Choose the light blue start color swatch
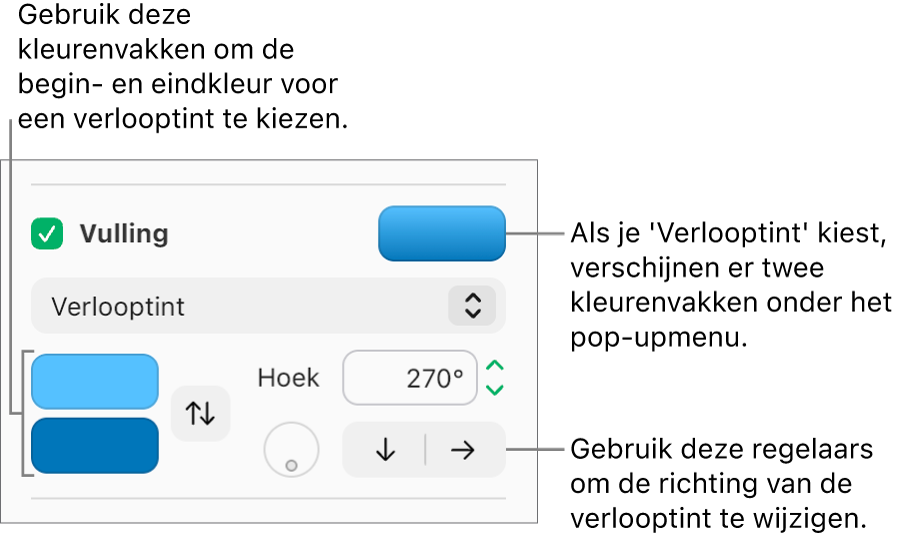The image size is (907, 543). [x=95, y=382]
